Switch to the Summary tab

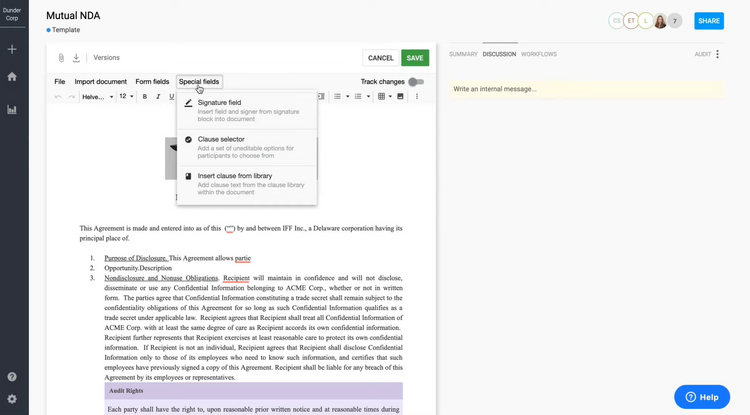coord(463,55)
